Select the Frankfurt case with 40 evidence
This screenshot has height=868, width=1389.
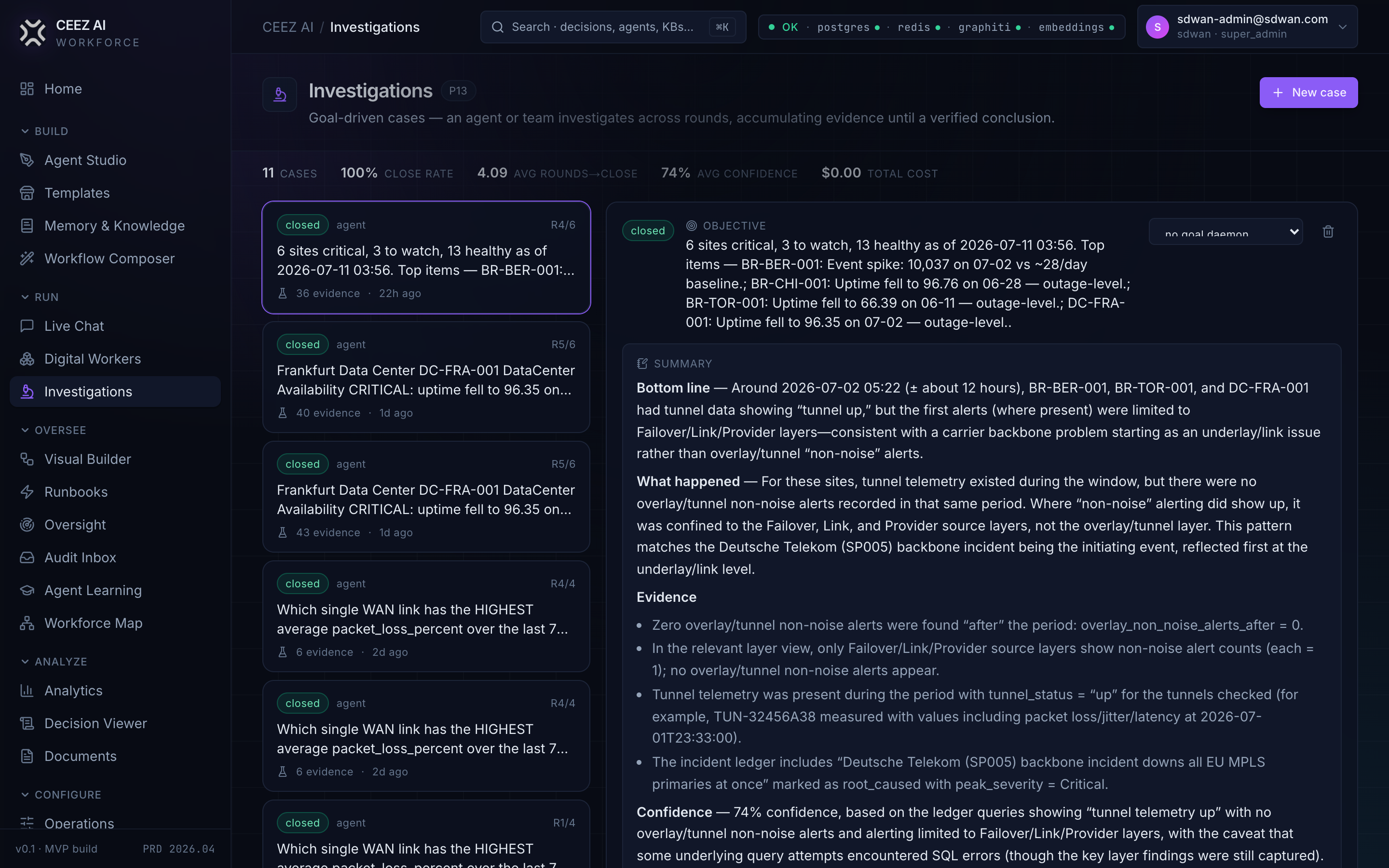click(x=426, y=377)
